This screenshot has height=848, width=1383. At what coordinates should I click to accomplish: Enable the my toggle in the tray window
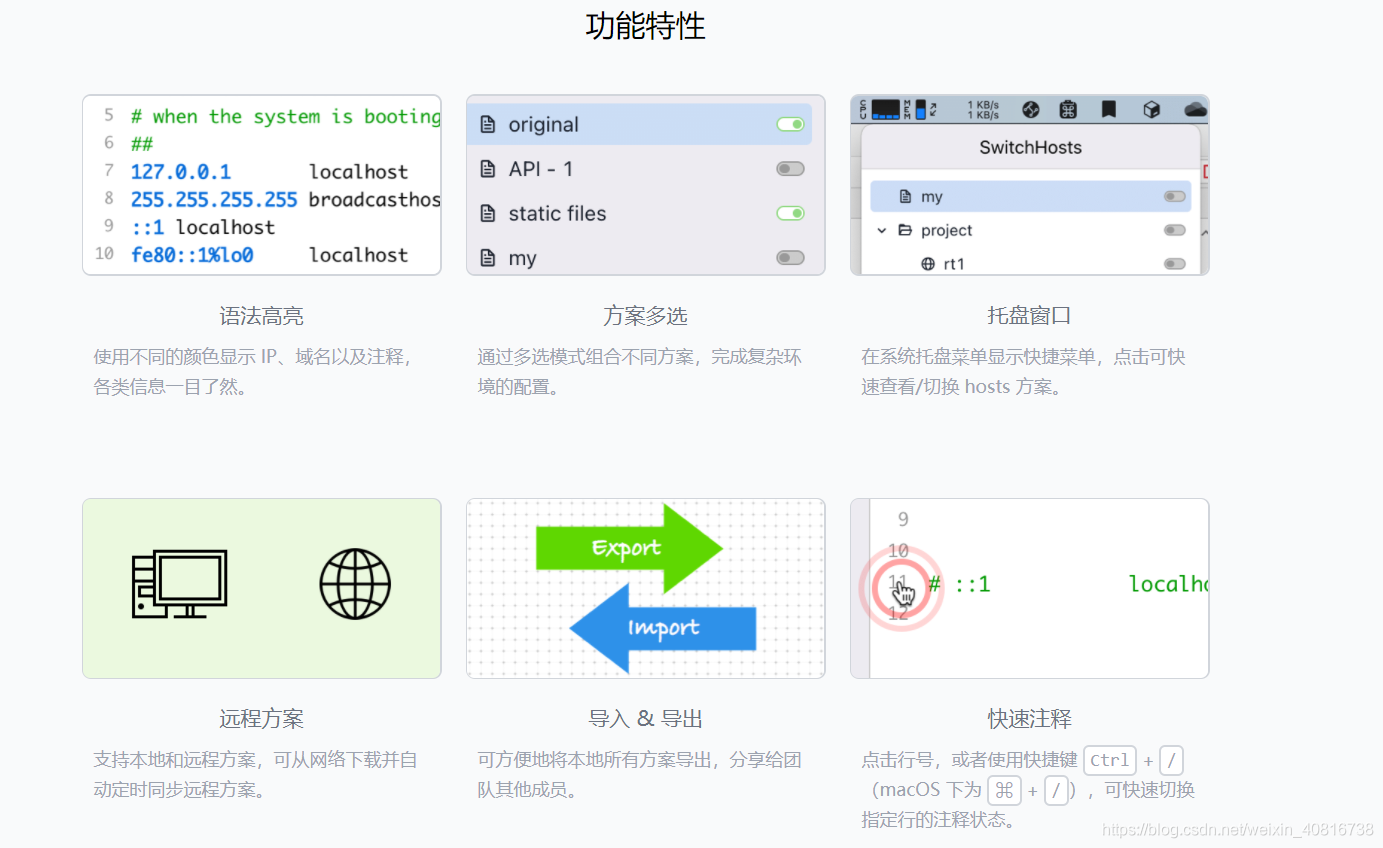[x=1175, y=196]
